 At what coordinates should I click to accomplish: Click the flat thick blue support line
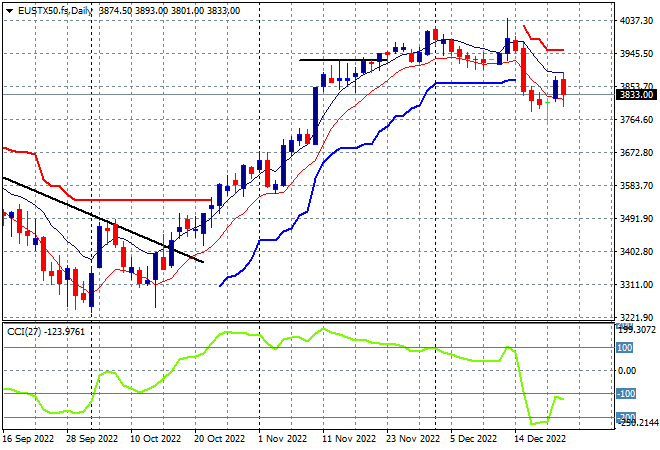[469, 83]
